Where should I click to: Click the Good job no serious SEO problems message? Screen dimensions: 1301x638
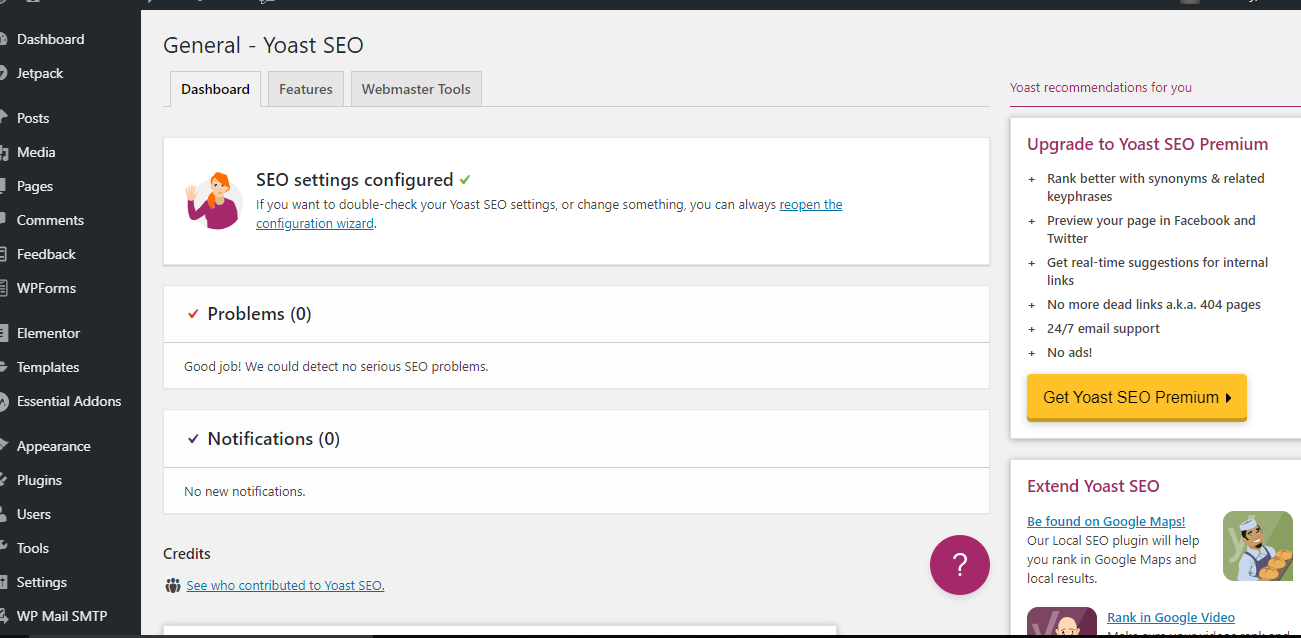336,366
